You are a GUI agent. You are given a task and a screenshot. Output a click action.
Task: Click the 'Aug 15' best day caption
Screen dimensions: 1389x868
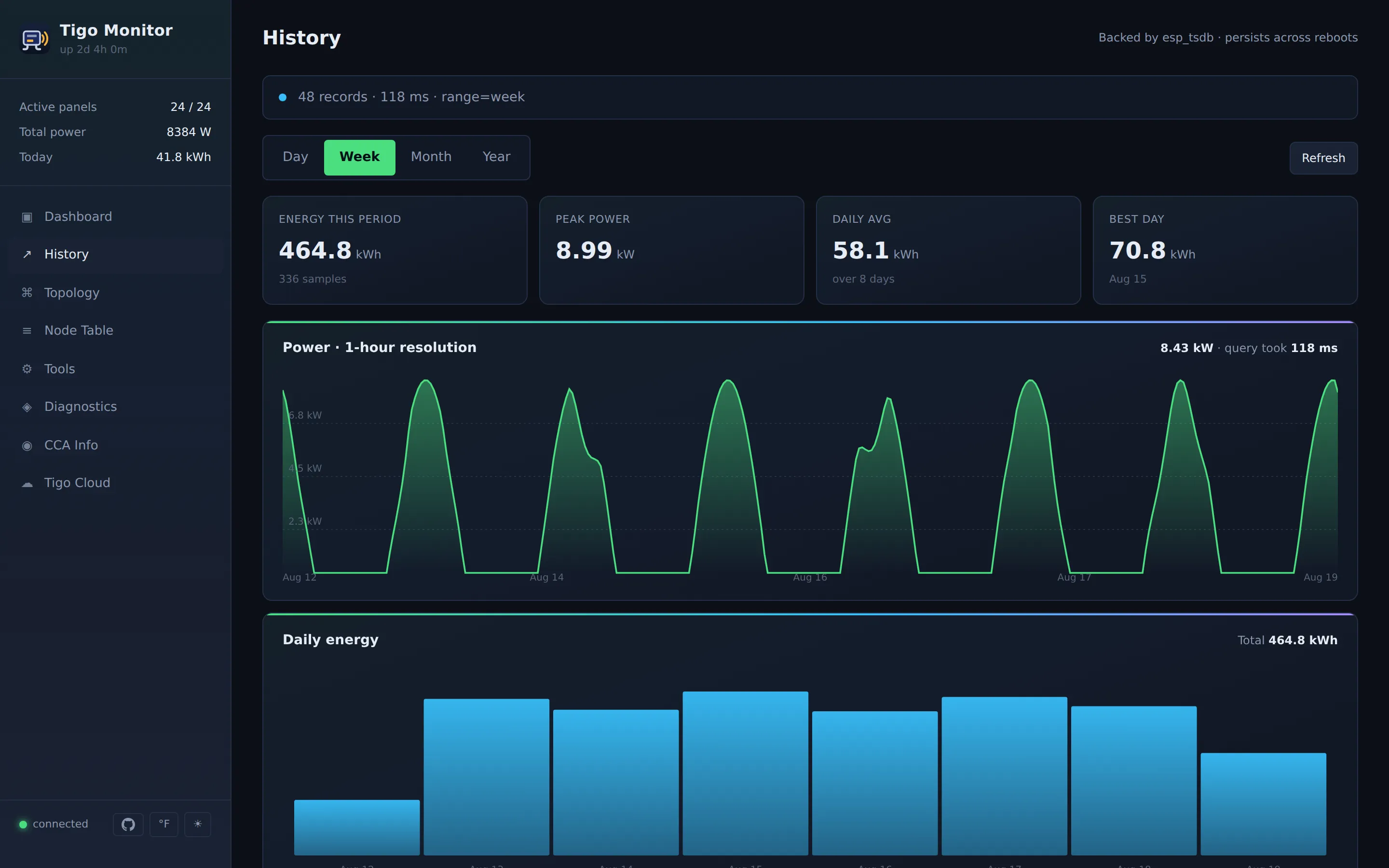tap(1127, 279)
